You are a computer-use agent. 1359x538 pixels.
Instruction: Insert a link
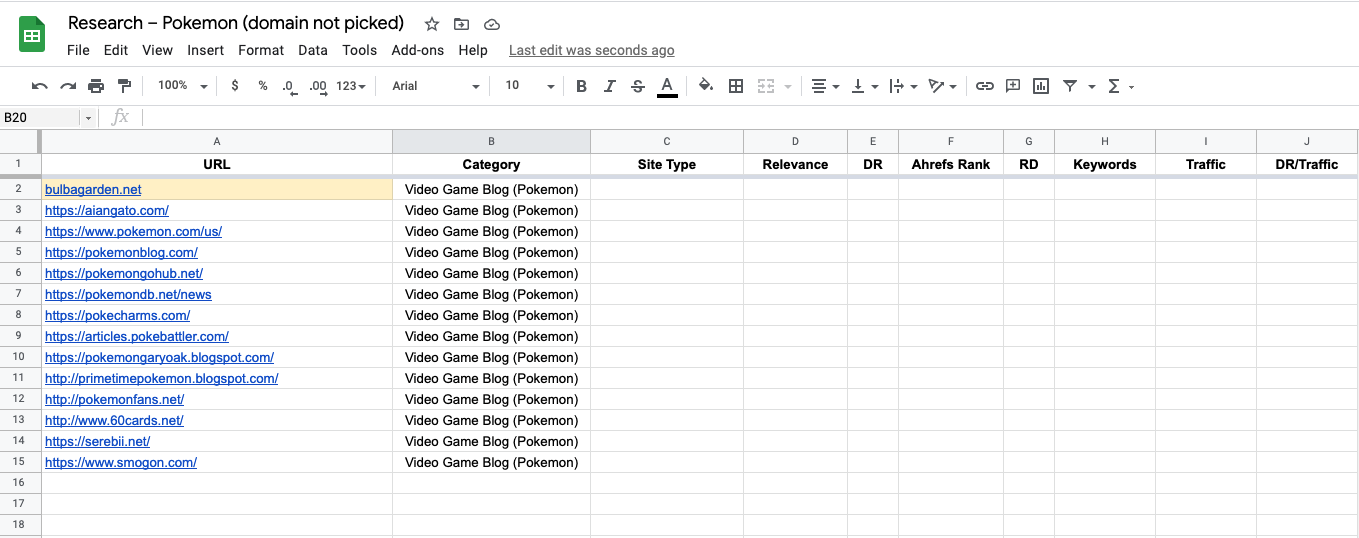tap(985, 86)
